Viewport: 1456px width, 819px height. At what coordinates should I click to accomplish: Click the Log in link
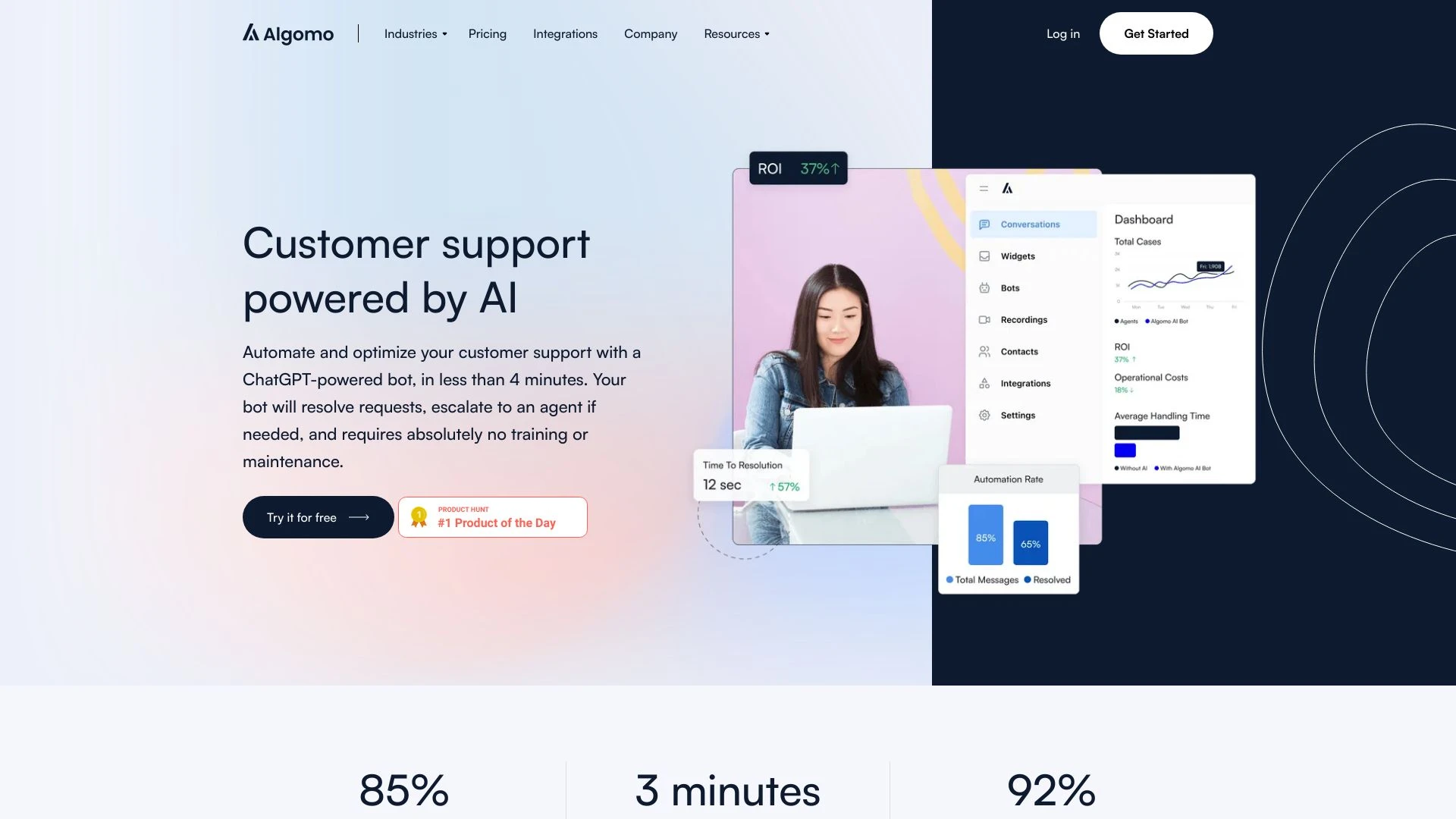coord(1062,33)
